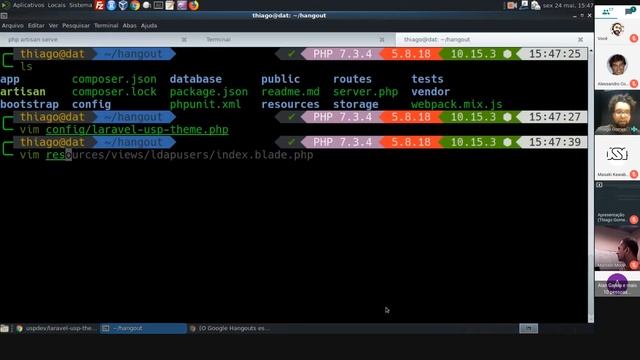Open the blue R application launcher icon
This screenshot has height=360, width=640.
click(111, 5)
